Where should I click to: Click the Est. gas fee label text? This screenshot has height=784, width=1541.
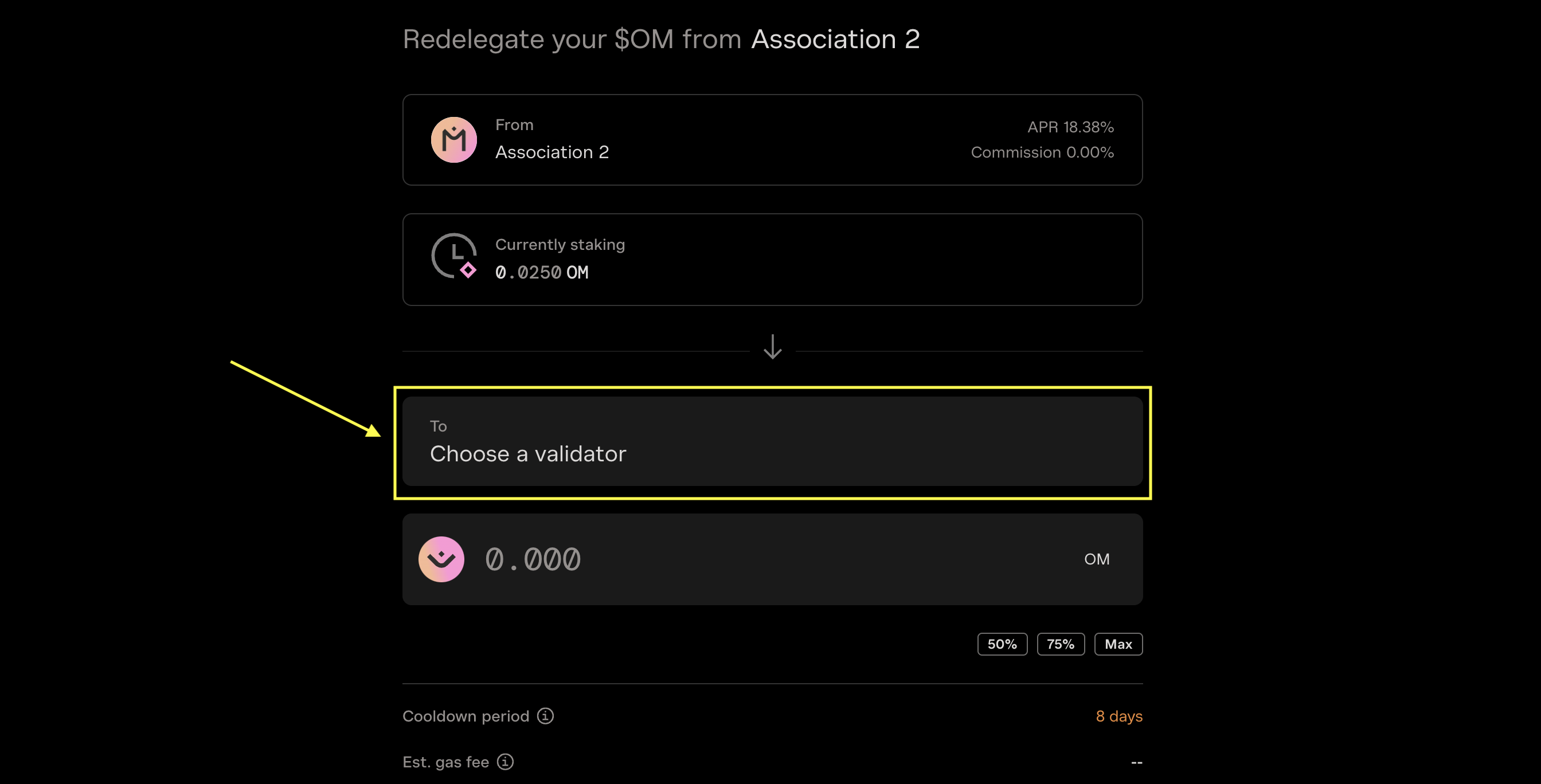tap(445, 762)
